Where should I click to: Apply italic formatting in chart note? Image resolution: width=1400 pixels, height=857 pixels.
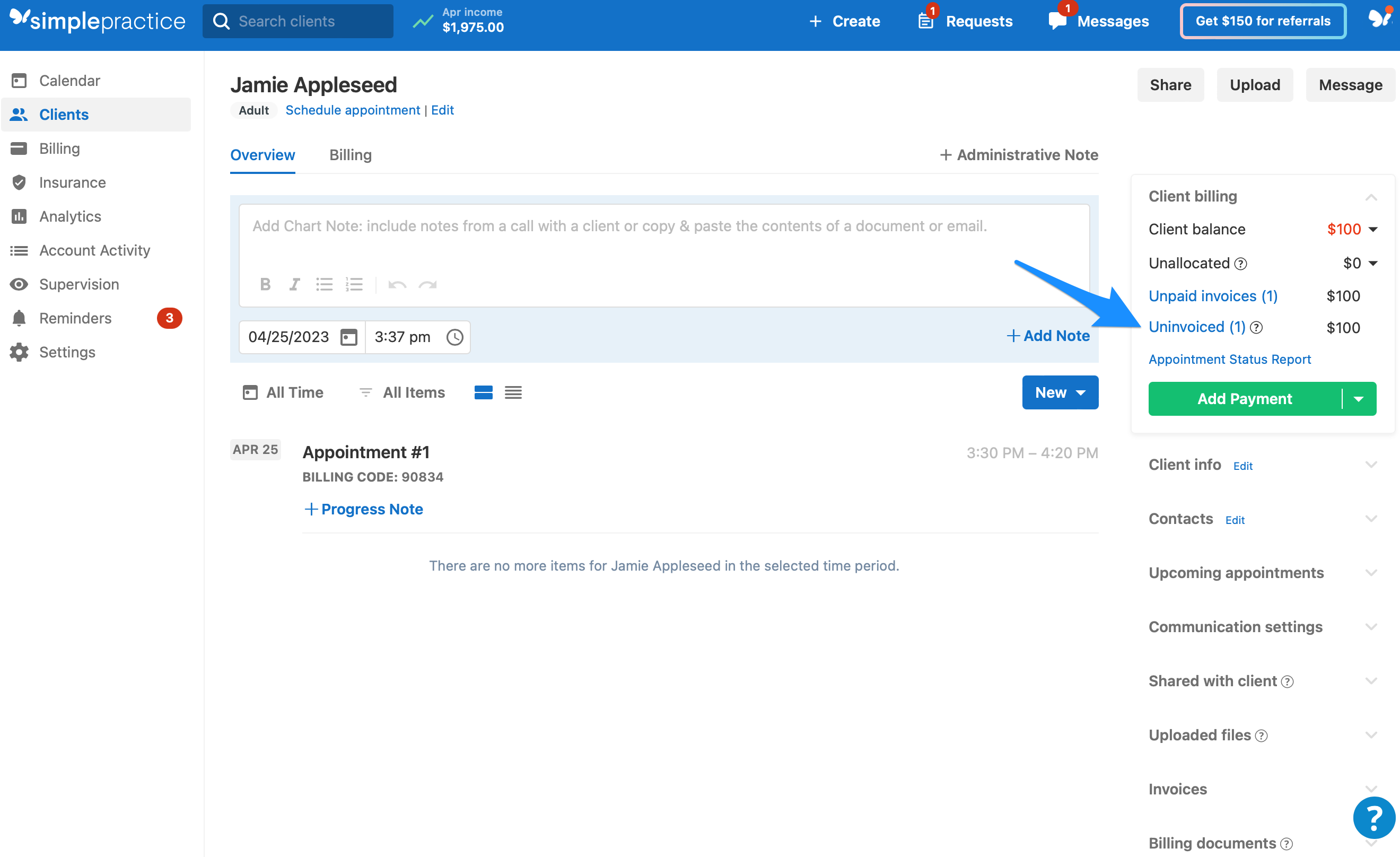click(x=294, y=284)
